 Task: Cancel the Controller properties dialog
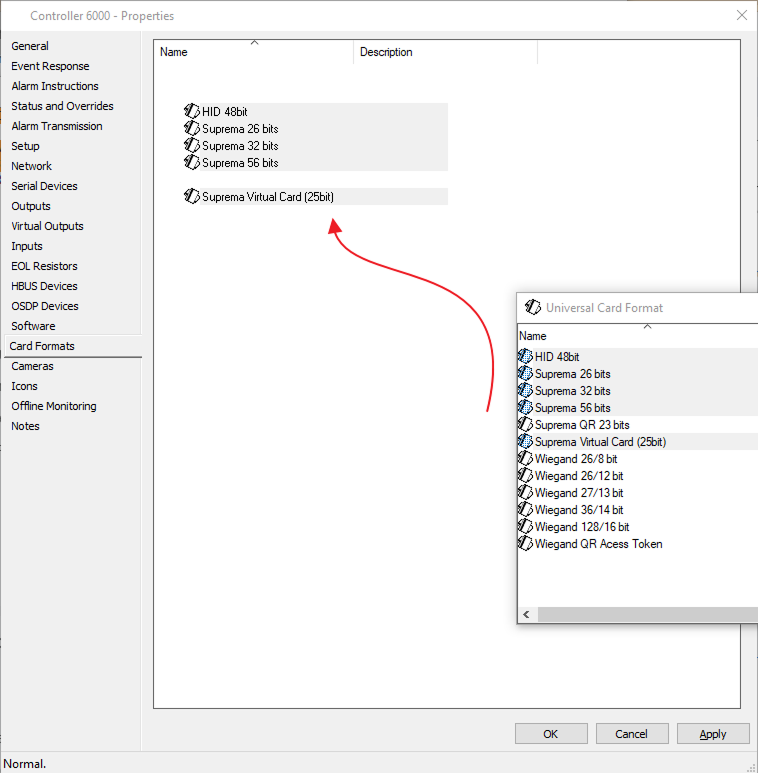coord(631,734)
